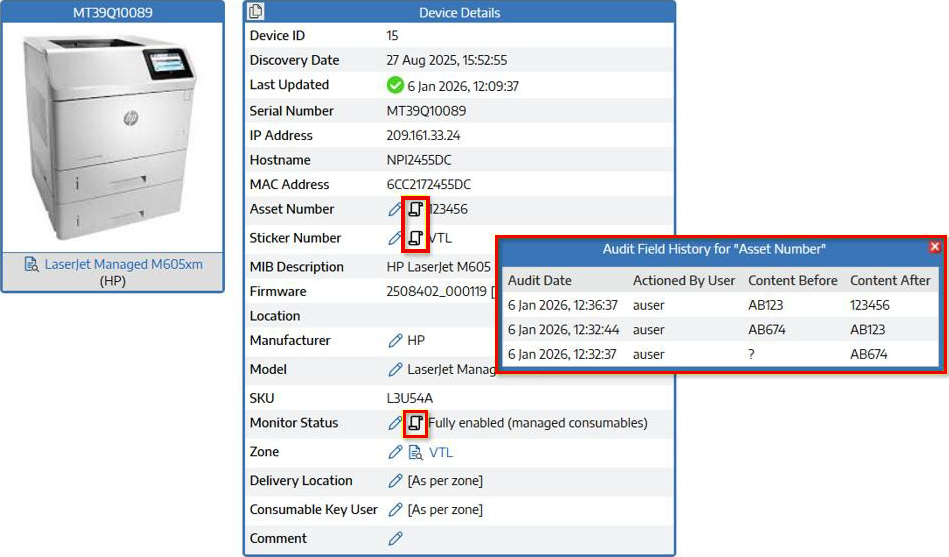Click the zone details icon beside VTL link

[416, 452]
